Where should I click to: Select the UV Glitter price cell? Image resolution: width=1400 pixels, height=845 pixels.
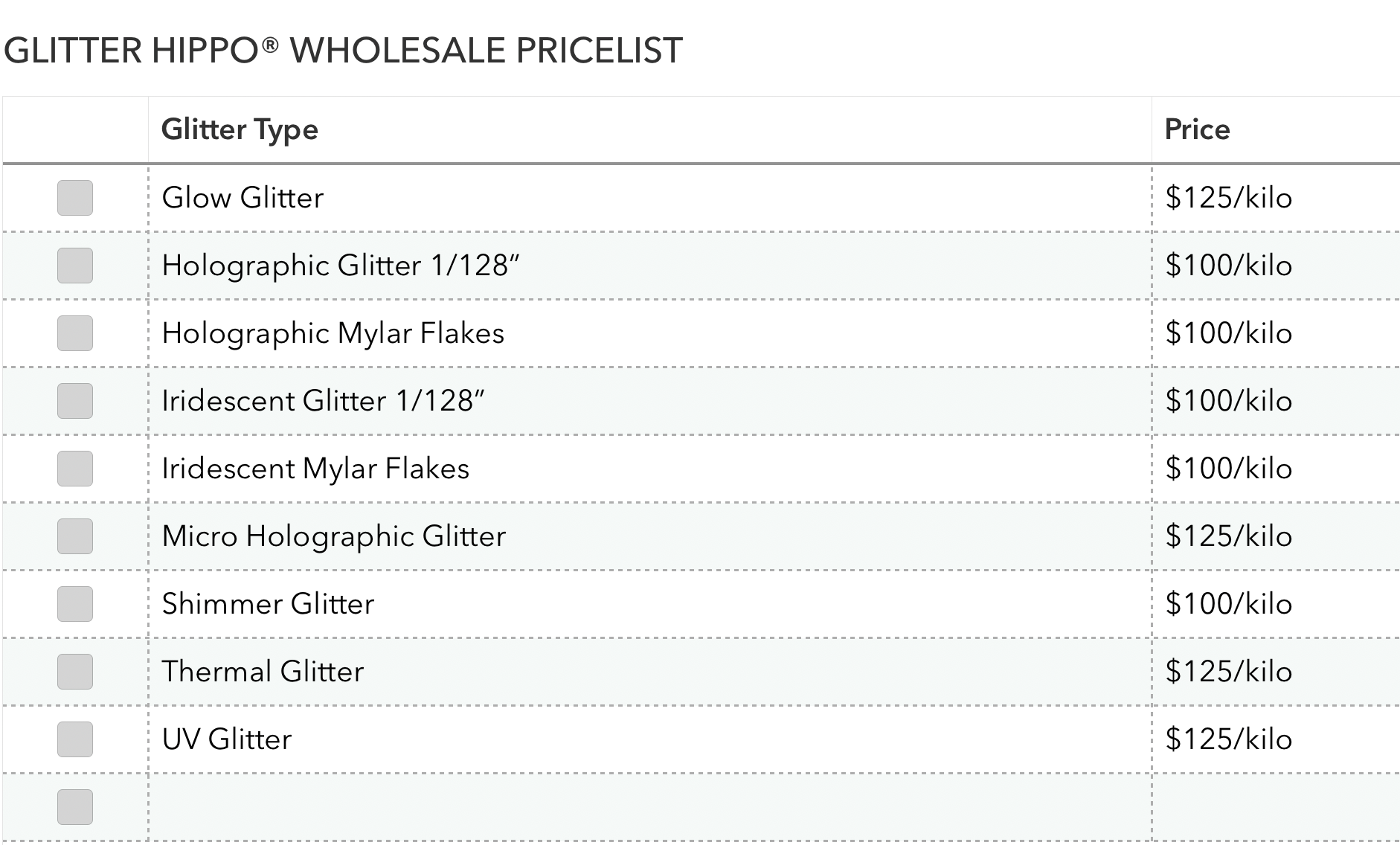(x=1228, y=739)
